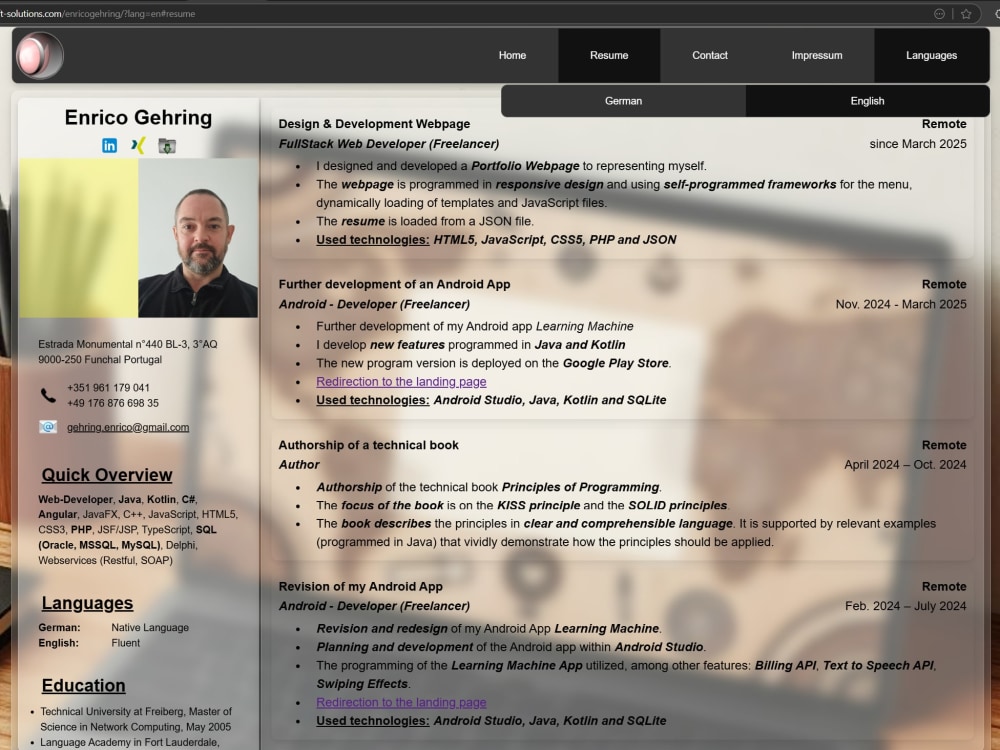
Task: Click Used technologies: HTML5, JavaScript, CSS5 line
Action: click(x=496, y=240)
